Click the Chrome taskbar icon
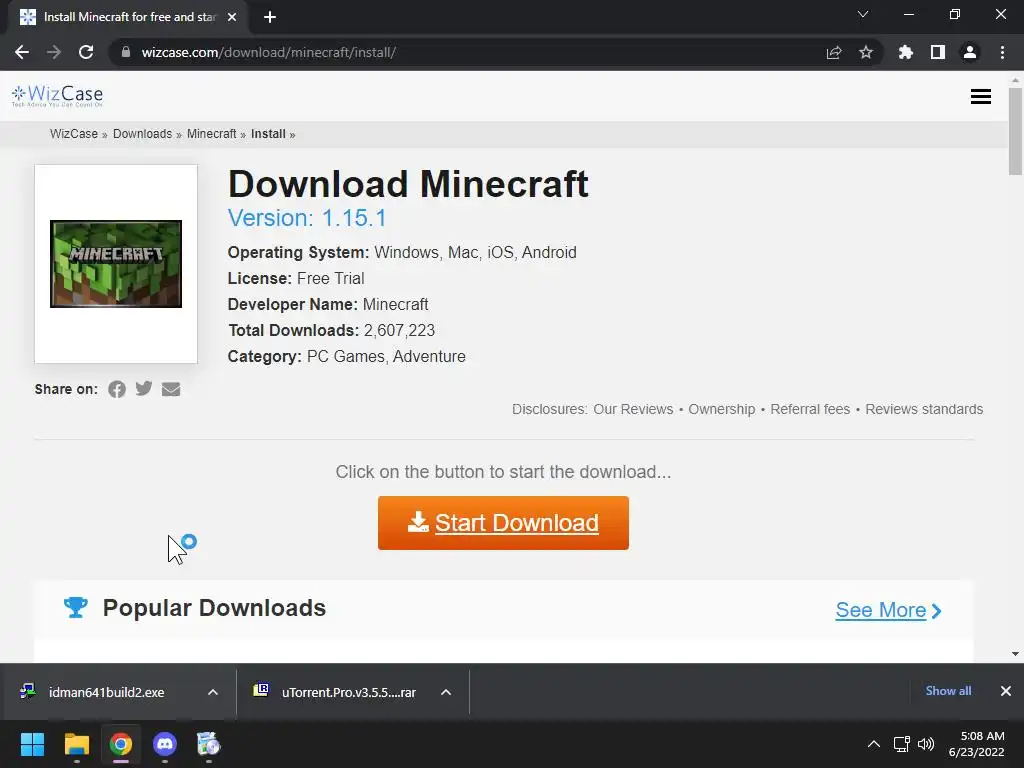This screenshot has width=1024, height=768. coord(121,744)
